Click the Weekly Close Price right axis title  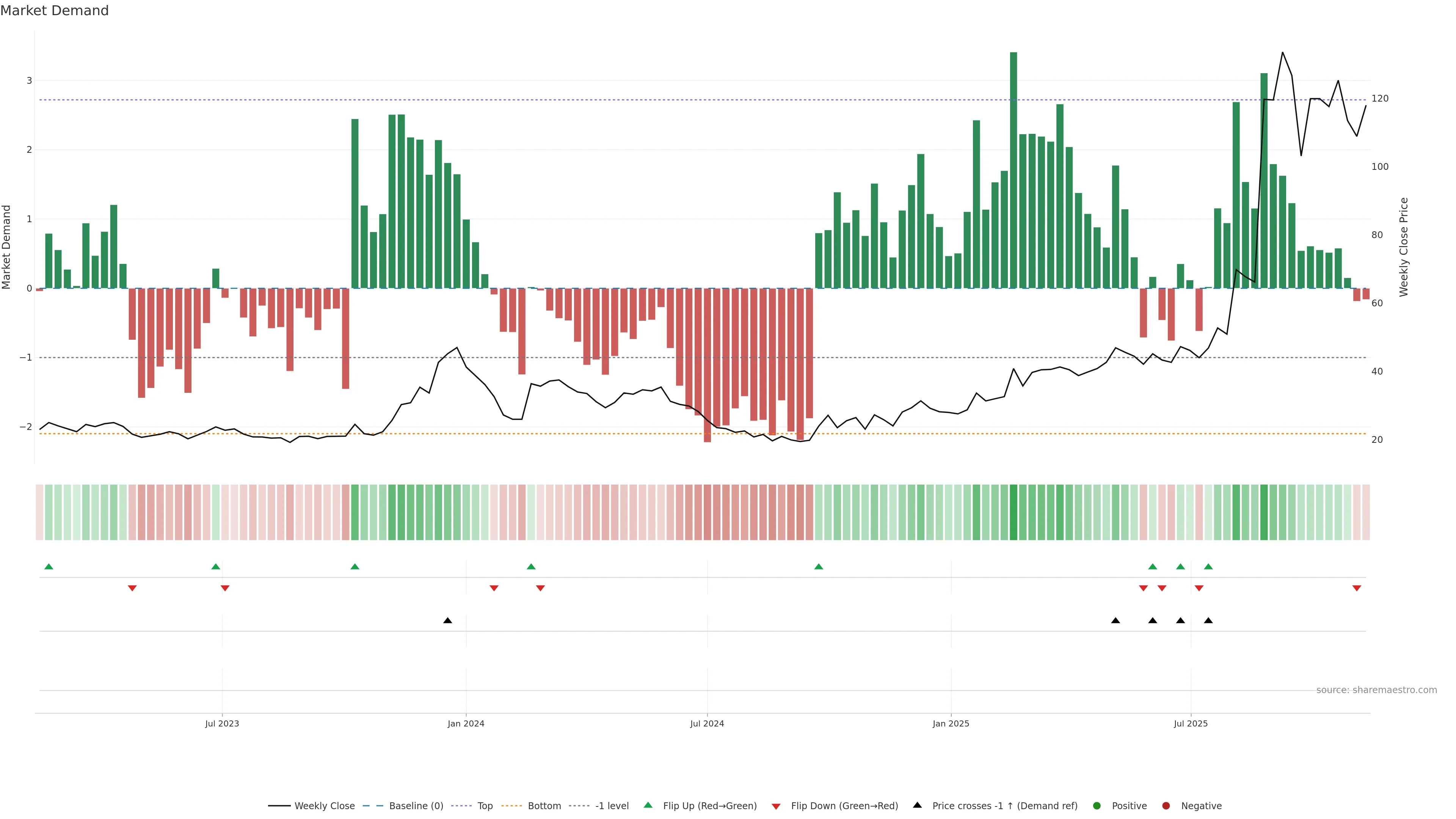[x=1403, y=247]
